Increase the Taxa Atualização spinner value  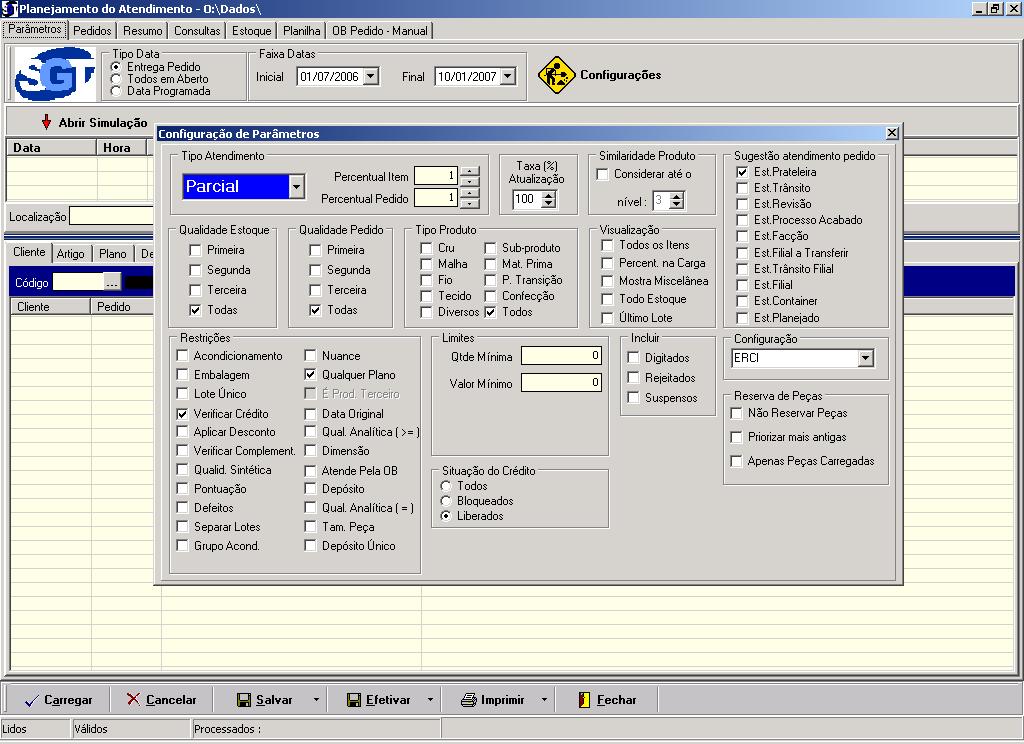[x=548, y=195]
